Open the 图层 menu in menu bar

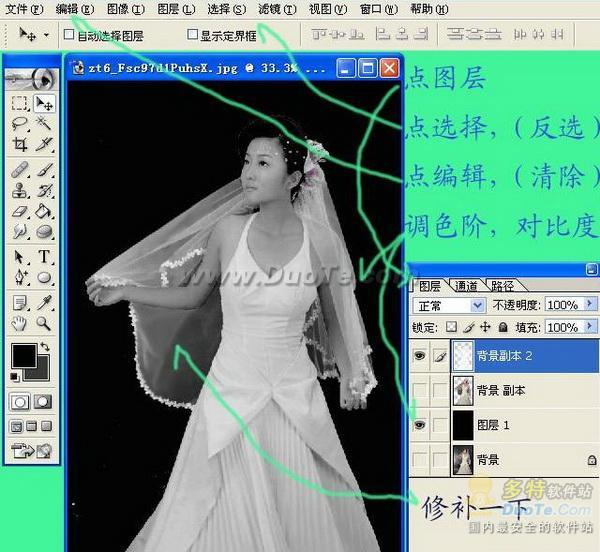point(176,9)
